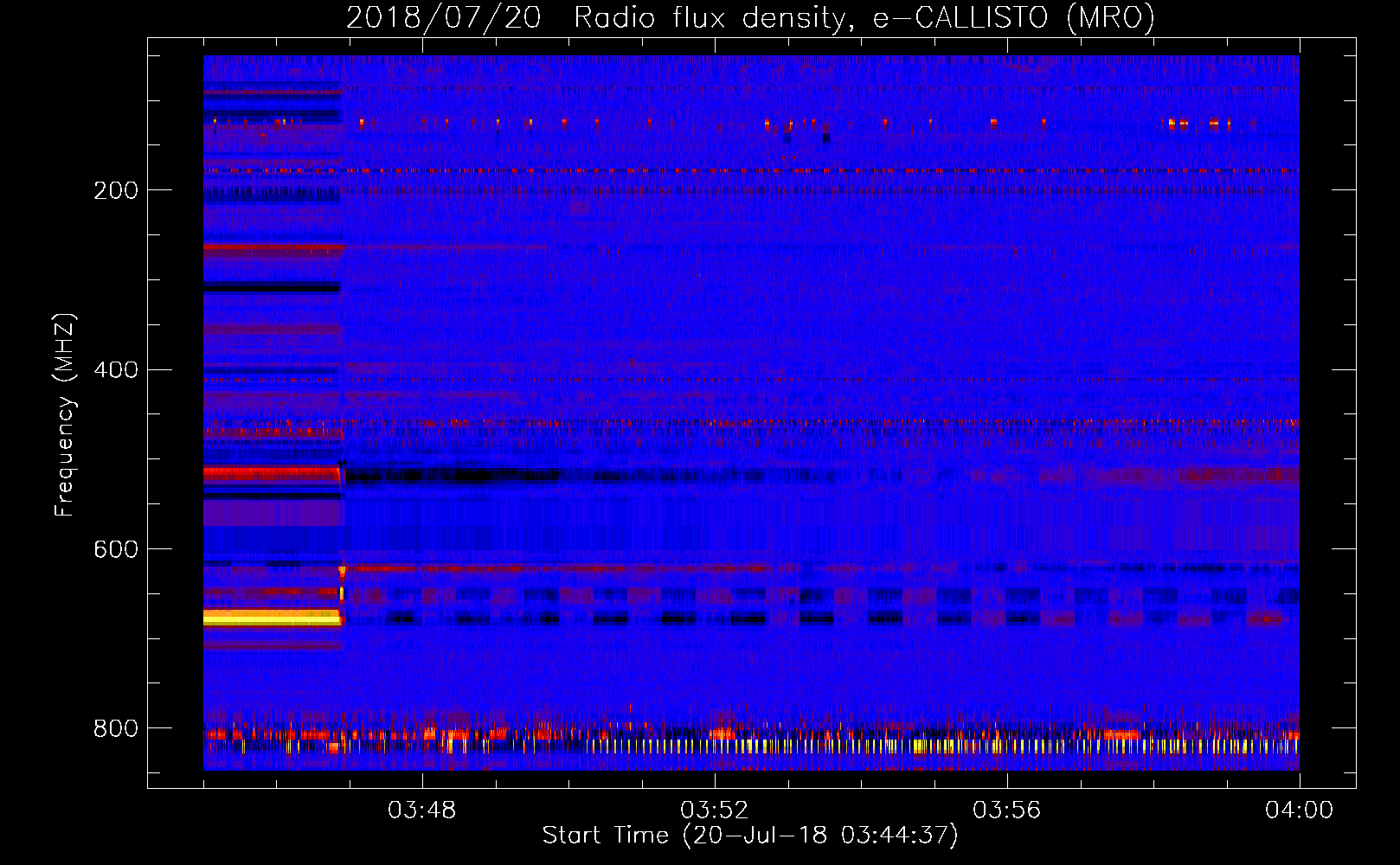Click the 03:52 time tick label
The height and width of the screenshot is (865, 1400).
[715, 811]
